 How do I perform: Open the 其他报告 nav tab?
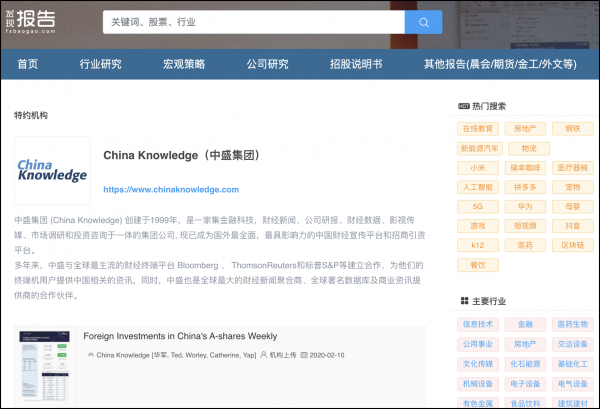500,64
